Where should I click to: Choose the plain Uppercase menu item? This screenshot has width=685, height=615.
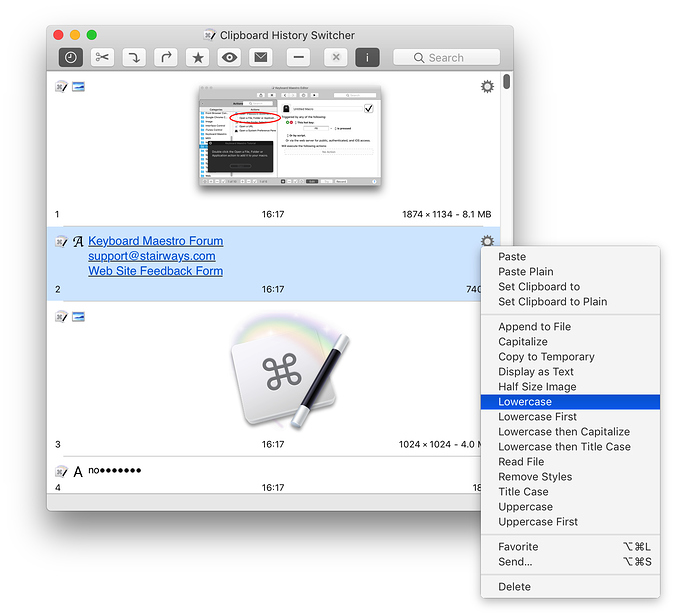pyautogui.click(x=570, y=507)
